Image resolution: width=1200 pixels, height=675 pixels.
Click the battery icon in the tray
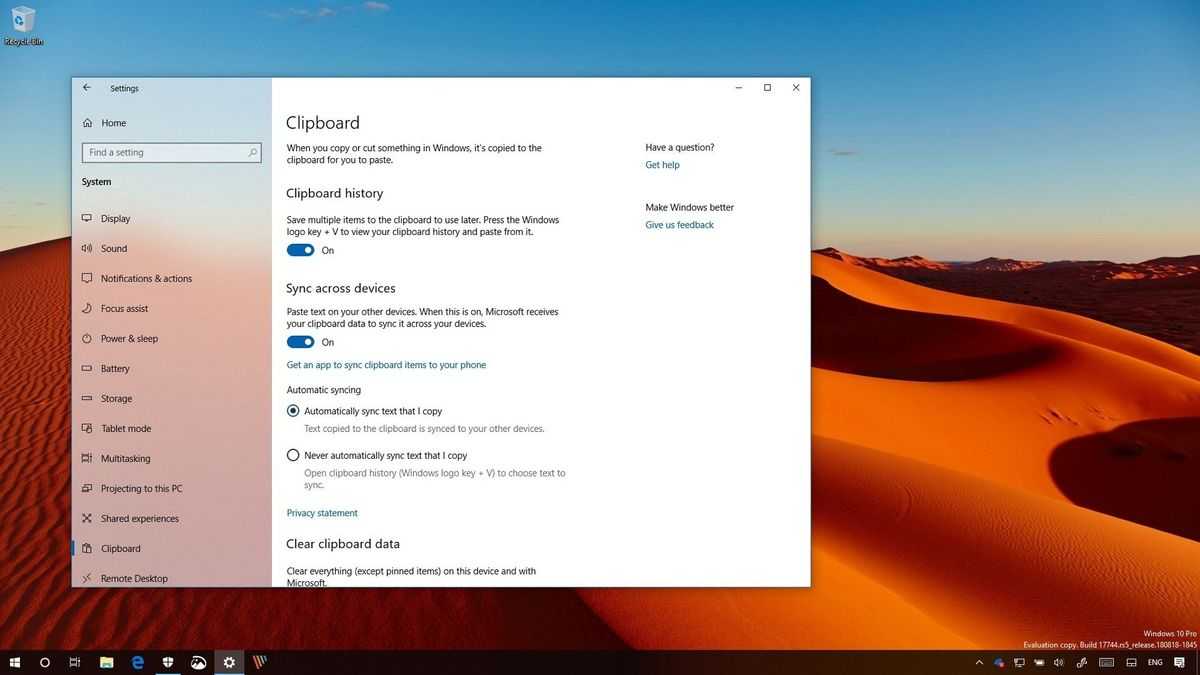1039,663
